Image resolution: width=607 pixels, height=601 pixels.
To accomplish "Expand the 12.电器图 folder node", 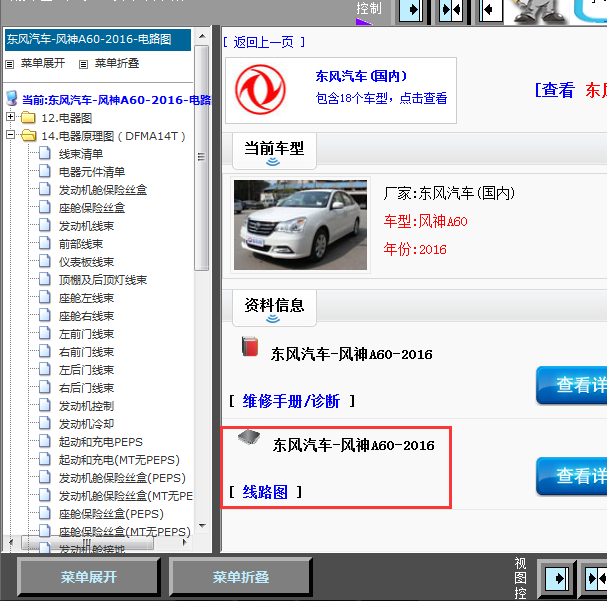I will pos(10,116).
